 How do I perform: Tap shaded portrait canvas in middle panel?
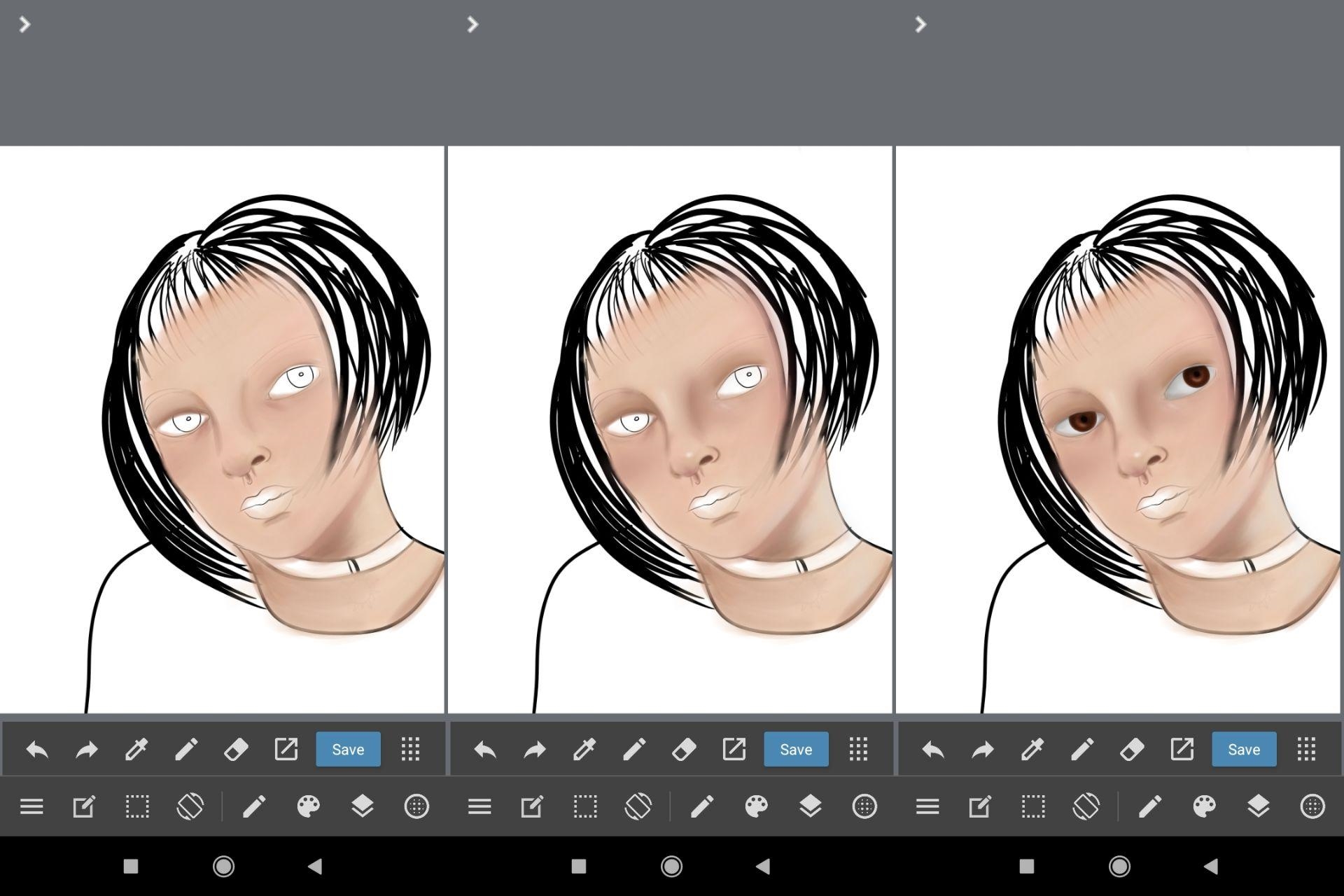(x=670, y=430)
